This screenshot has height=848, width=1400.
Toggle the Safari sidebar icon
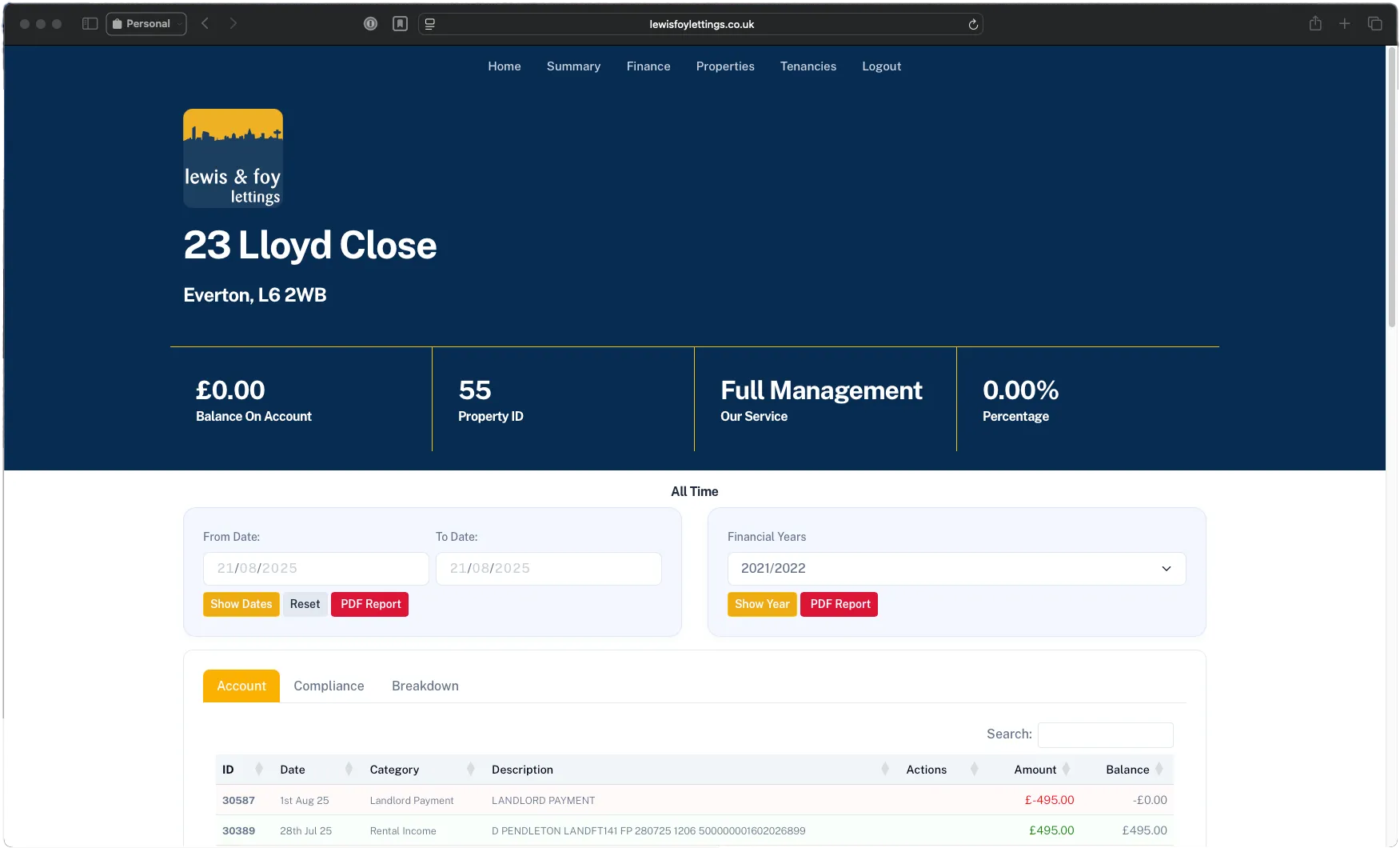click(90, 23)
